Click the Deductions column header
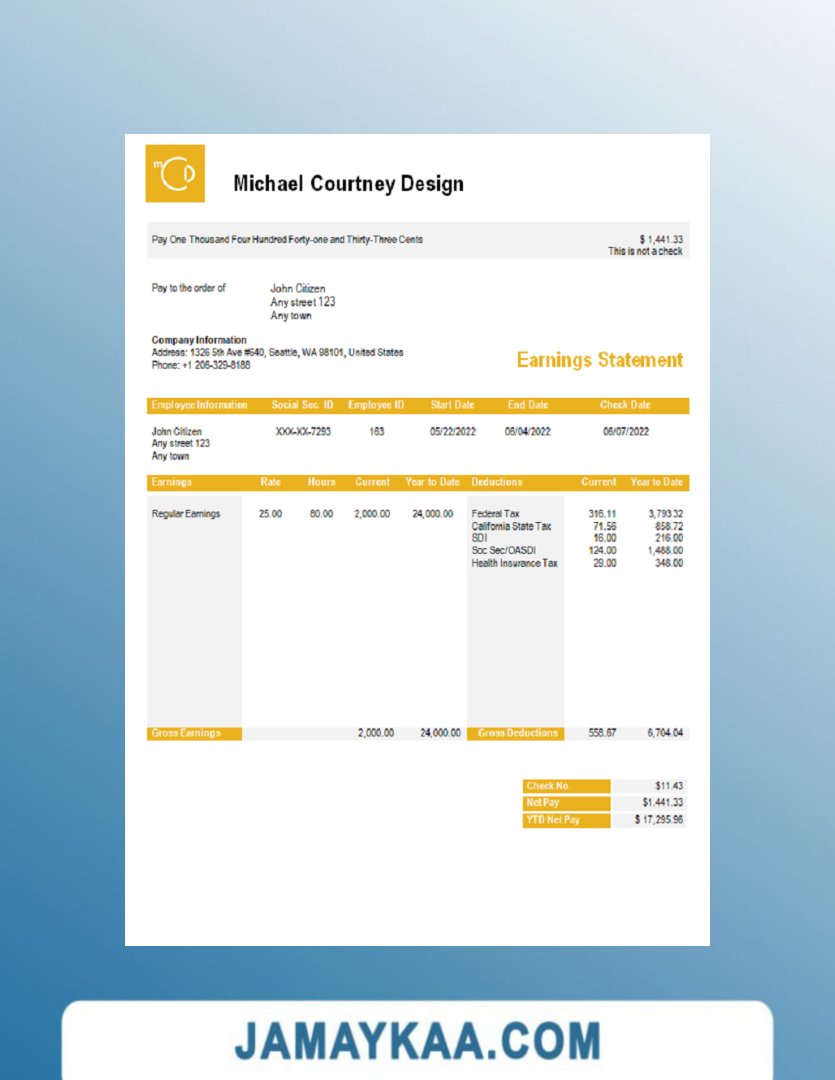 pyautogui.click(x=497, y=482)
